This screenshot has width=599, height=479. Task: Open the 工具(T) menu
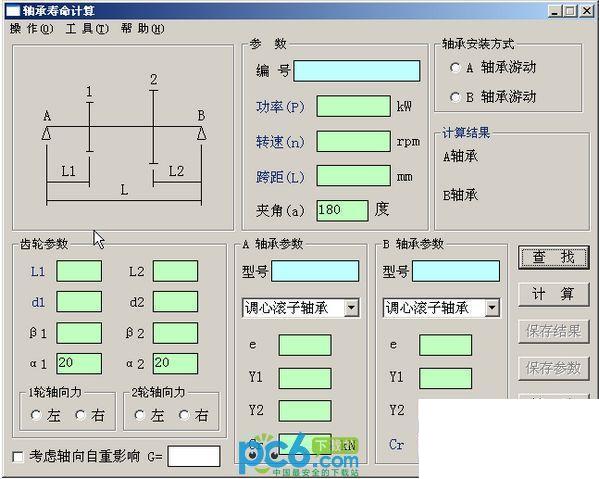click(87, 29)
